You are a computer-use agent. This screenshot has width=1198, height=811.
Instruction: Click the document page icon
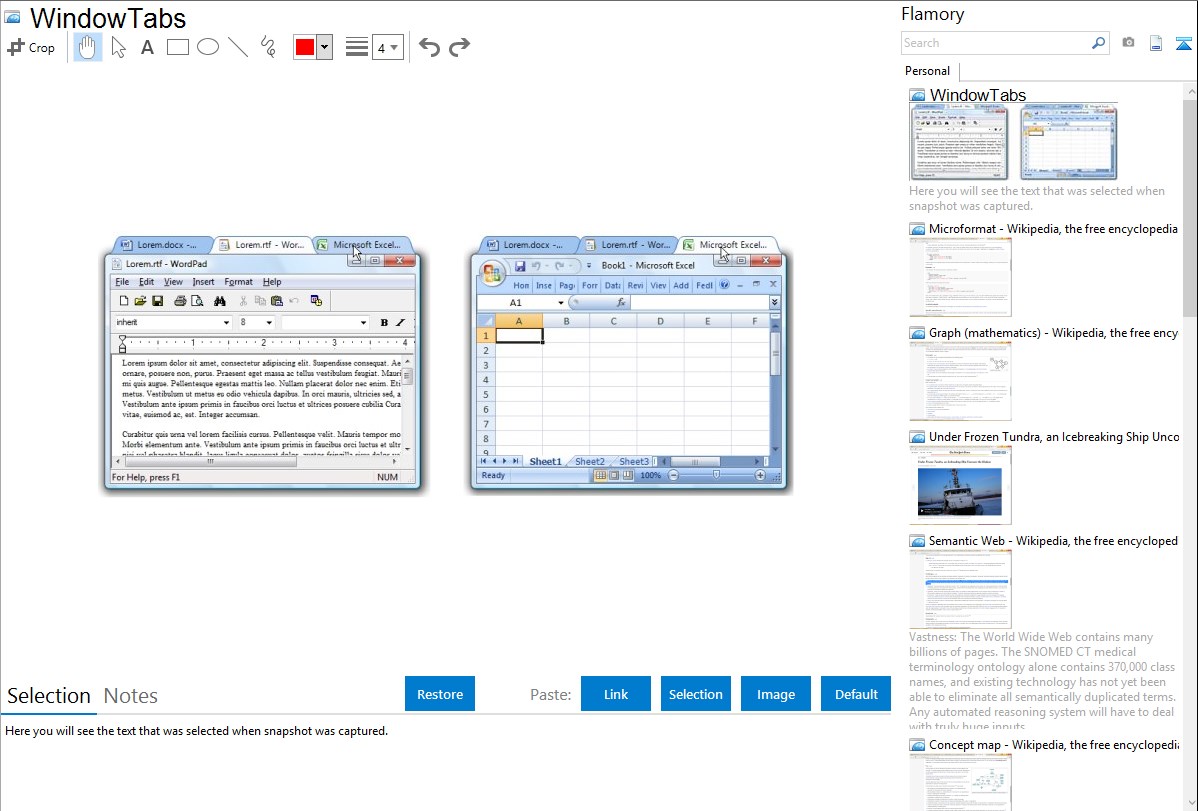click(1156, 43)
